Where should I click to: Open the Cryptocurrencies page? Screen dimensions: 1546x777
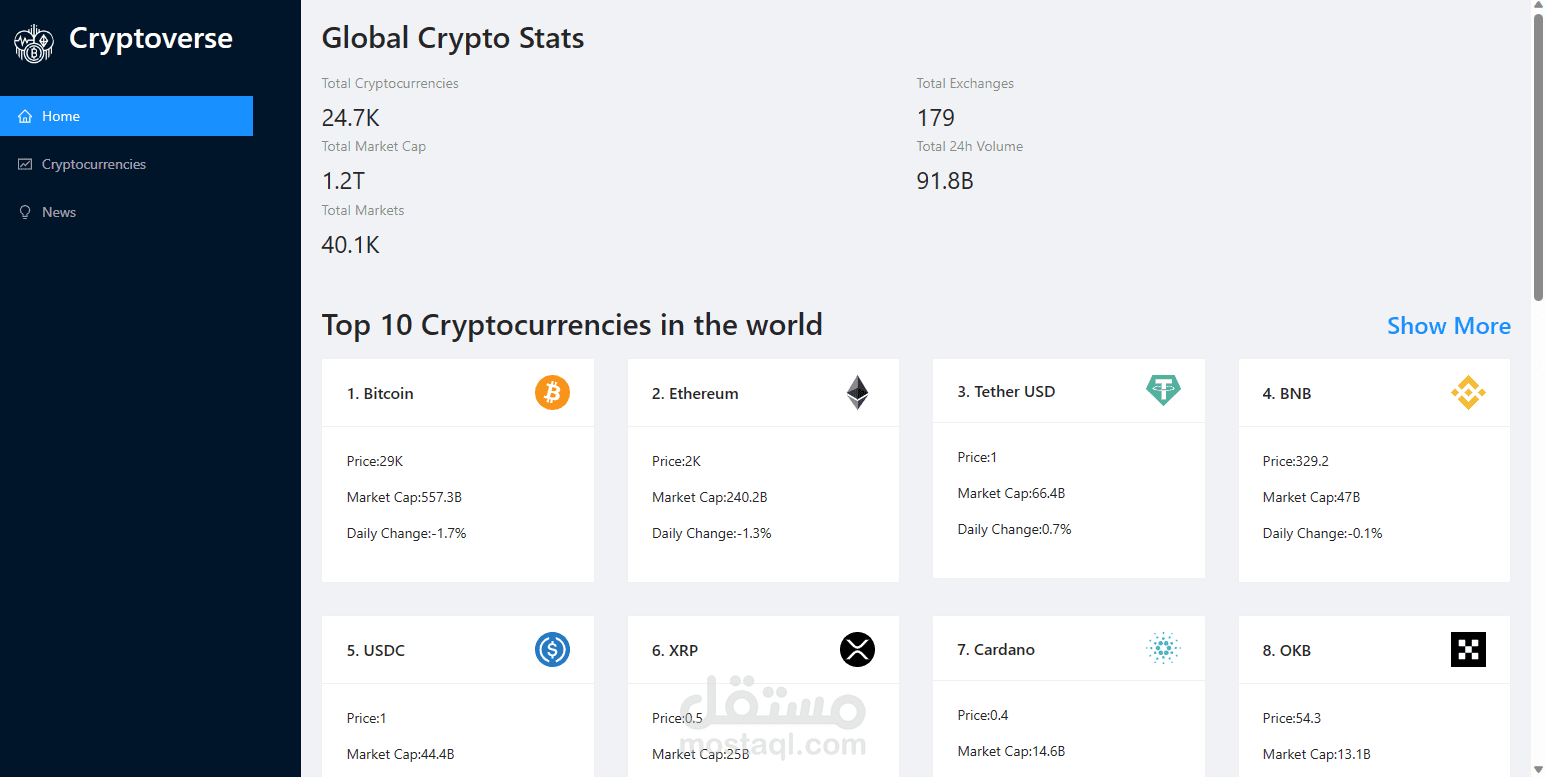pos(94,164)
